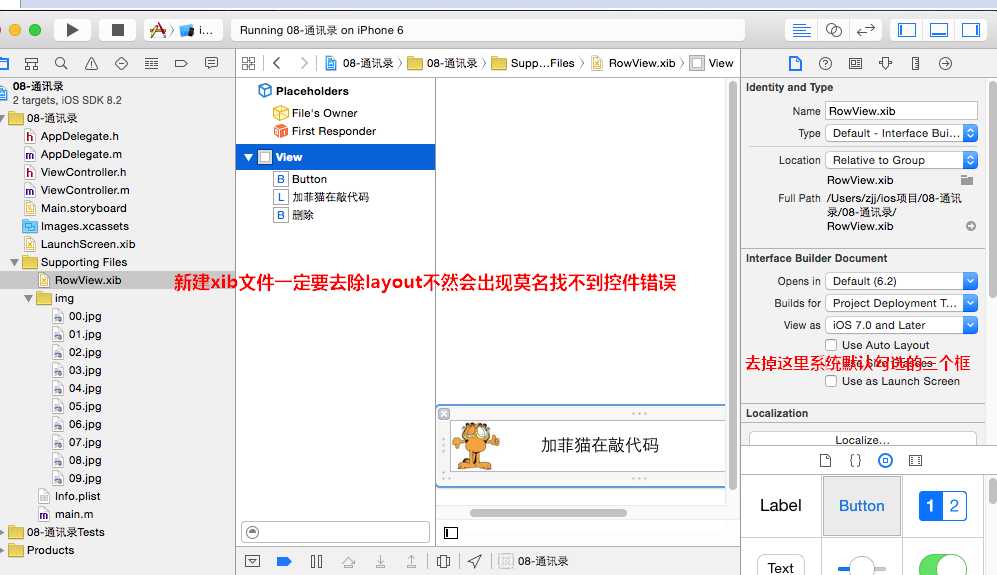
Task: Show the Quick Help inspector
Action: [825, 64]
